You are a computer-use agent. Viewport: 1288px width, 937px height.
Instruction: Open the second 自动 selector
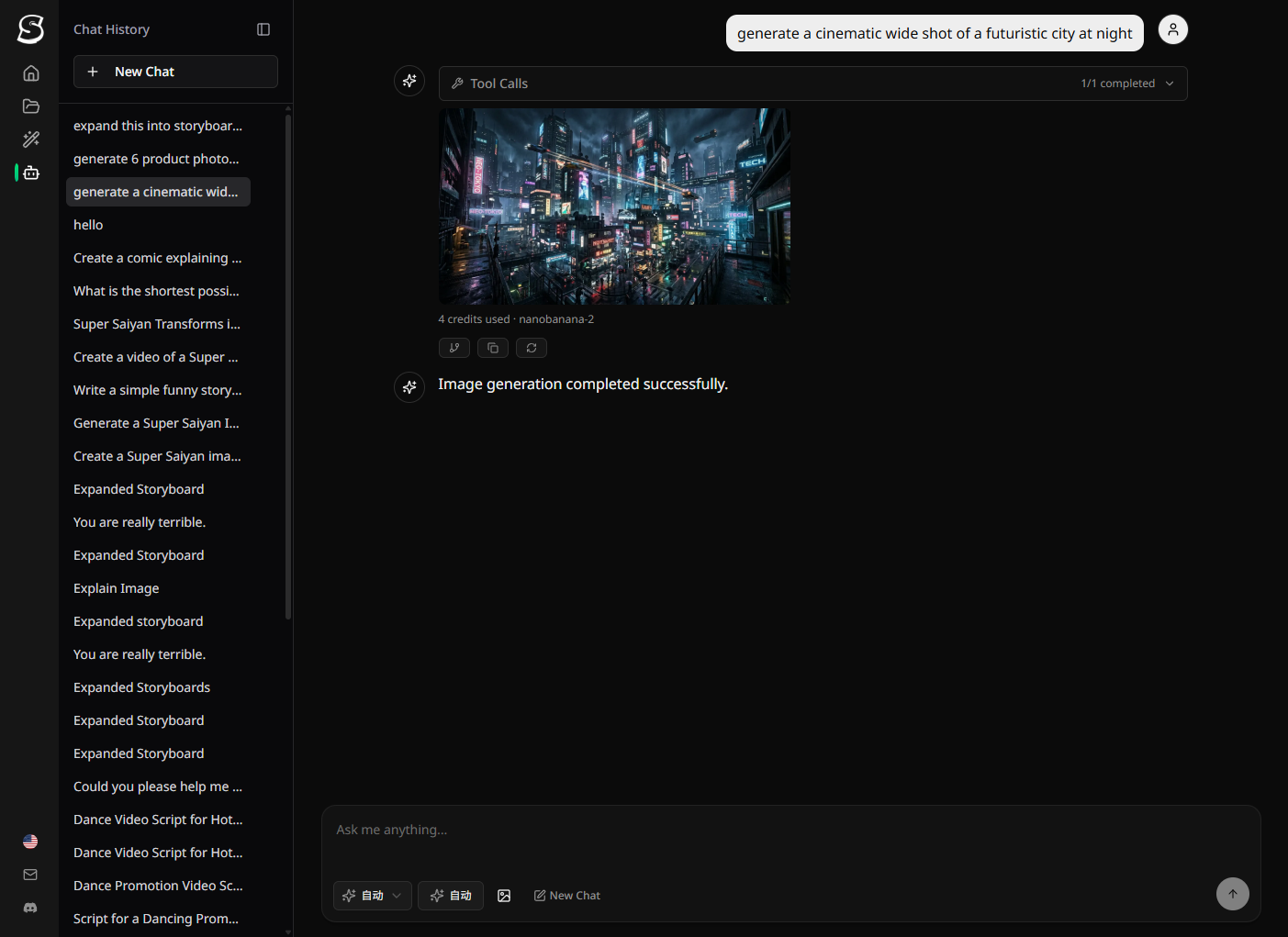tap(451, 896)
